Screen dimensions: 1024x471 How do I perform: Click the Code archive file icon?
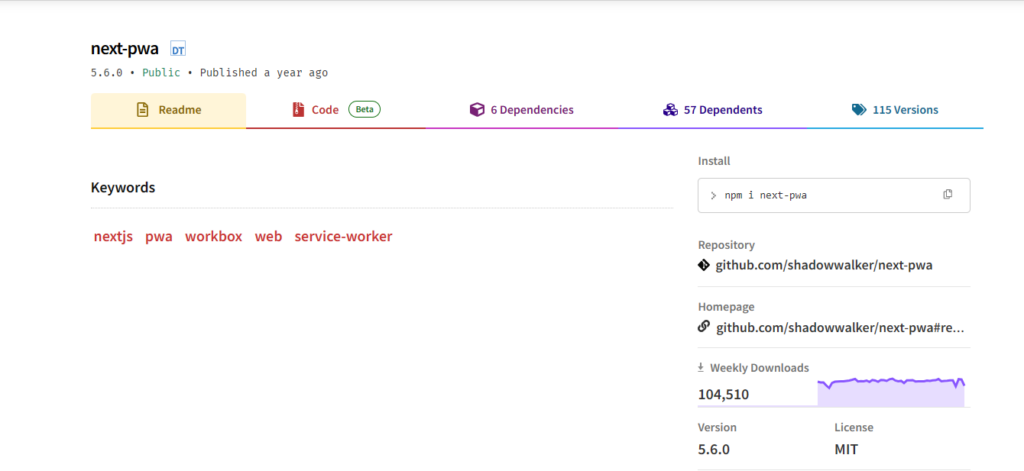tap(298, 110)
